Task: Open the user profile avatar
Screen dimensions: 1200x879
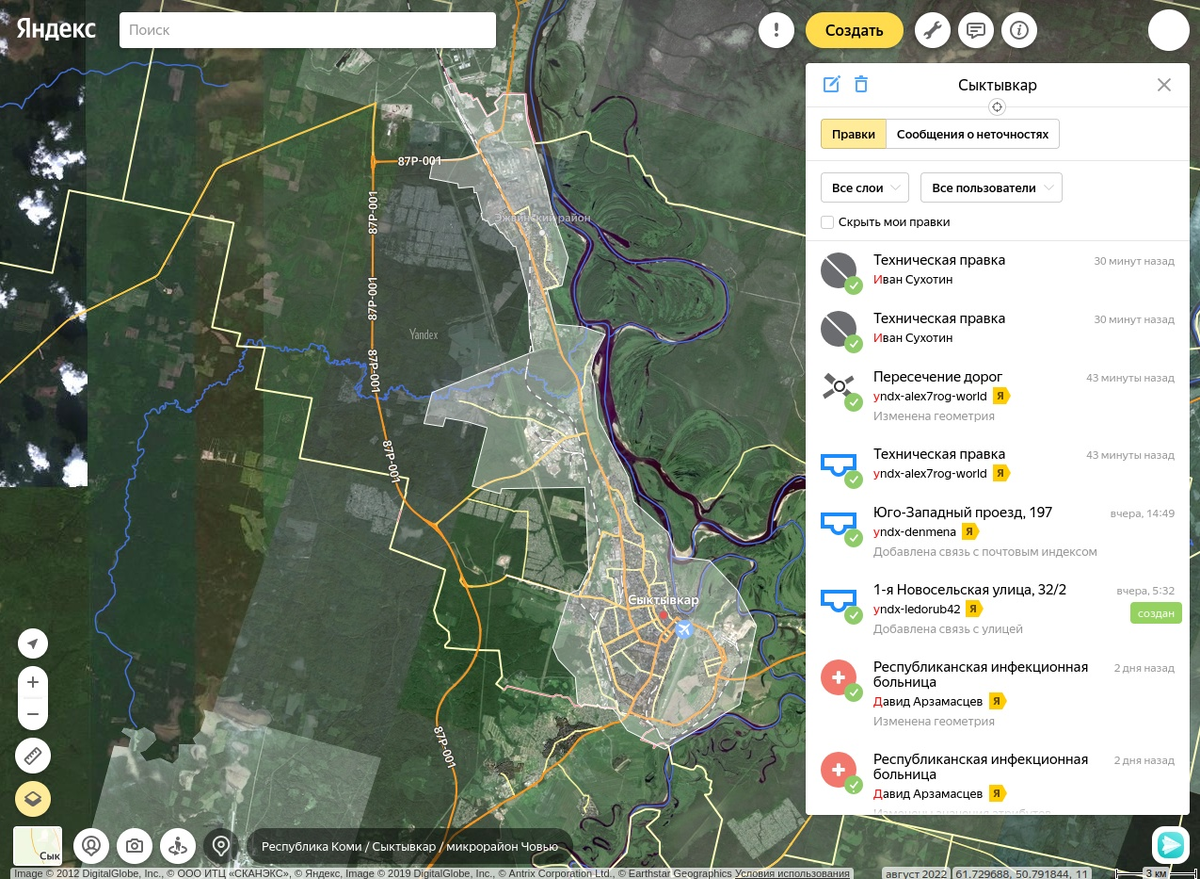Action: click(x=1168, y=30)
